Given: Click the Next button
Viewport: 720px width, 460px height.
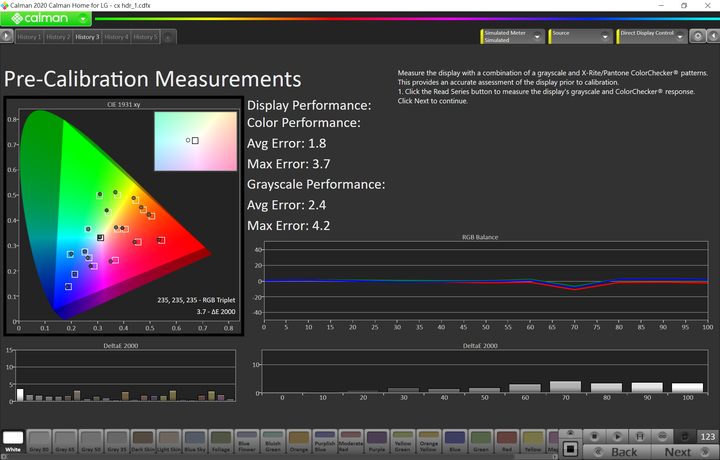Looking at the screenshot, I should (x=685, y=452).
